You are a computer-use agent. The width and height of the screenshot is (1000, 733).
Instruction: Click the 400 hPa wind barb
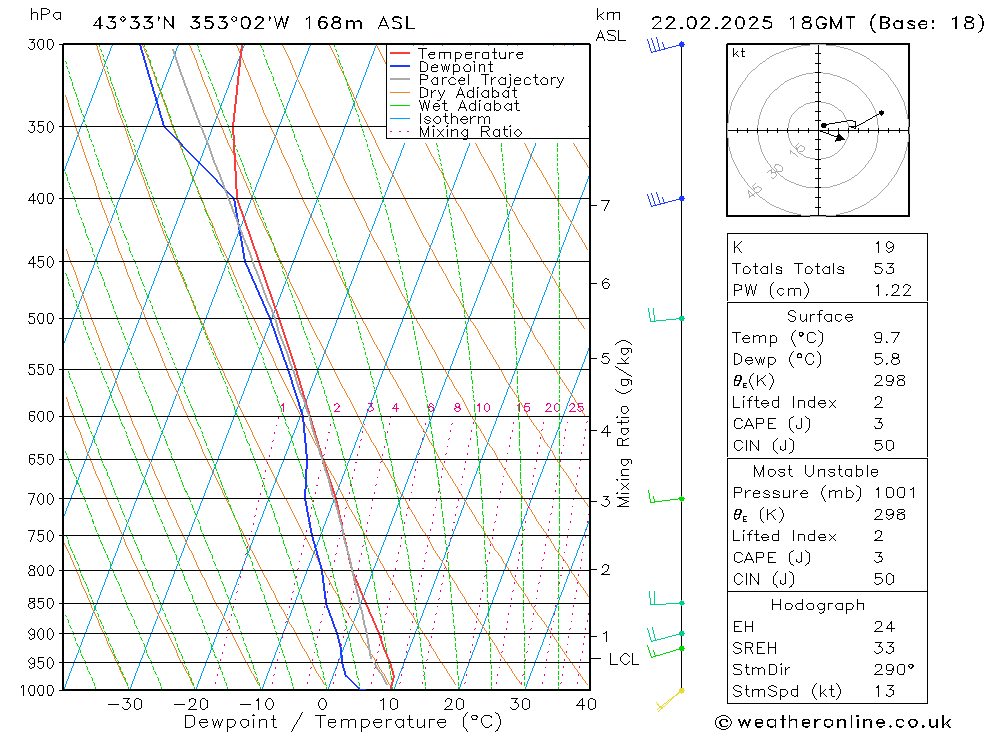pyautogui.click(x=665, y=200)
